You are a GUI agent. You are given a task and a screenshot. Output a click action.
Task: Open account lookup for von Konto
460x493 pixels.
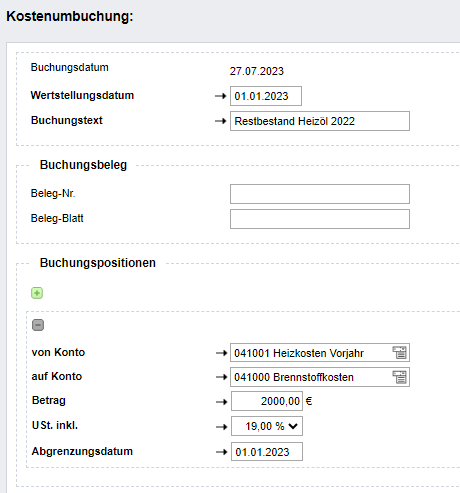coord(399,352)
